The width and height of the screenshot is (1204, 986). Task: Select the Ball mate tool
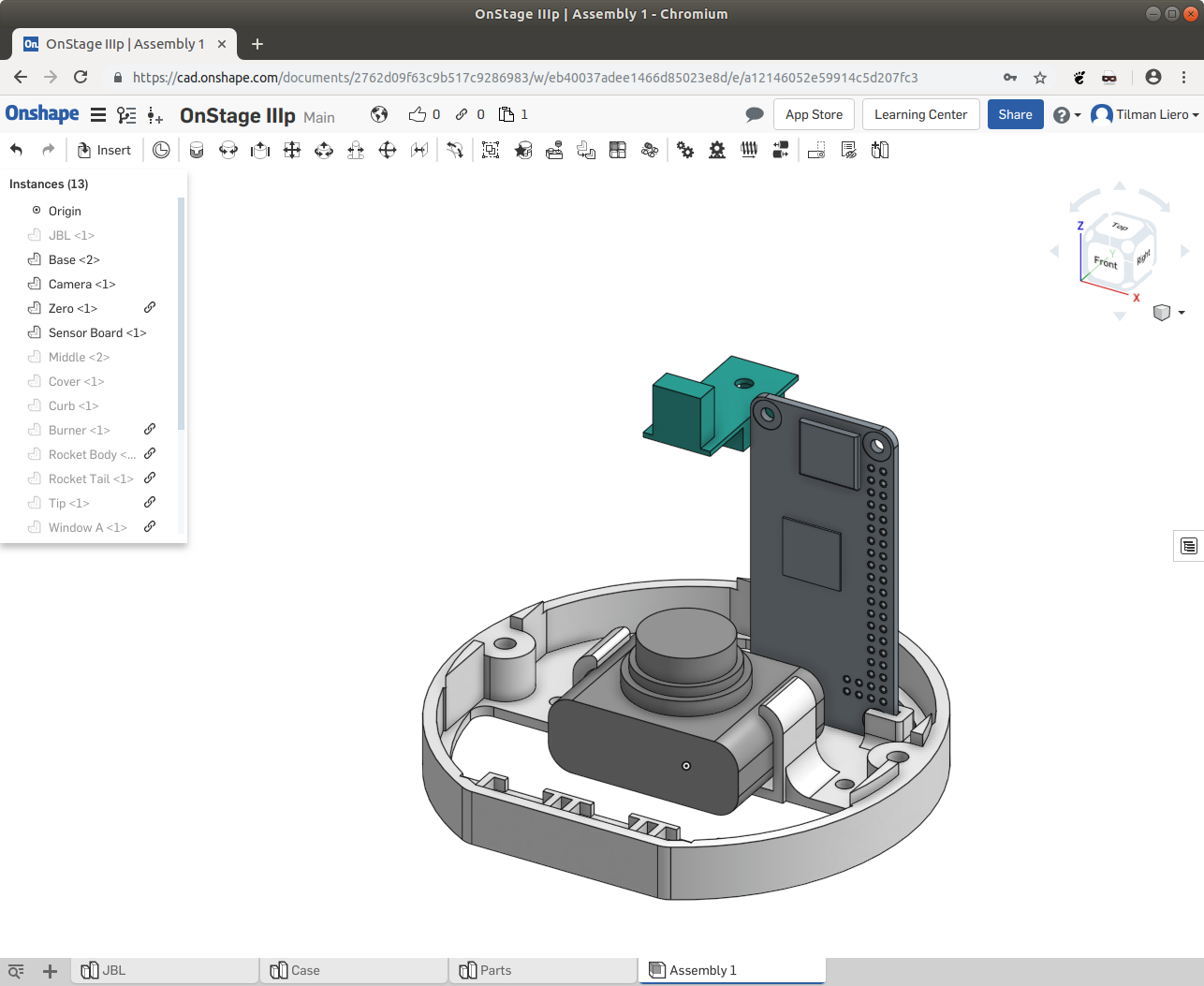pyautogui.click(x=388, y=150)
